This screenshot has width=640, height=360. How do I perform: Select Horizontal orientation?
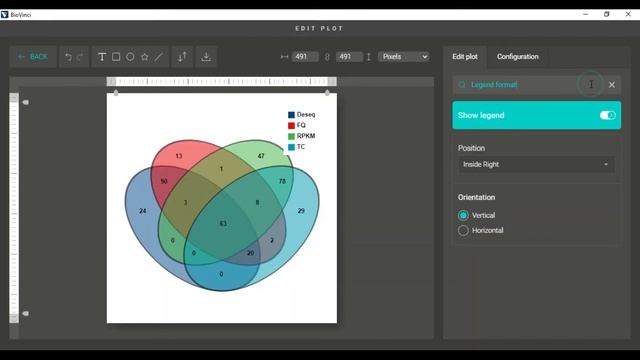(463, 230)
